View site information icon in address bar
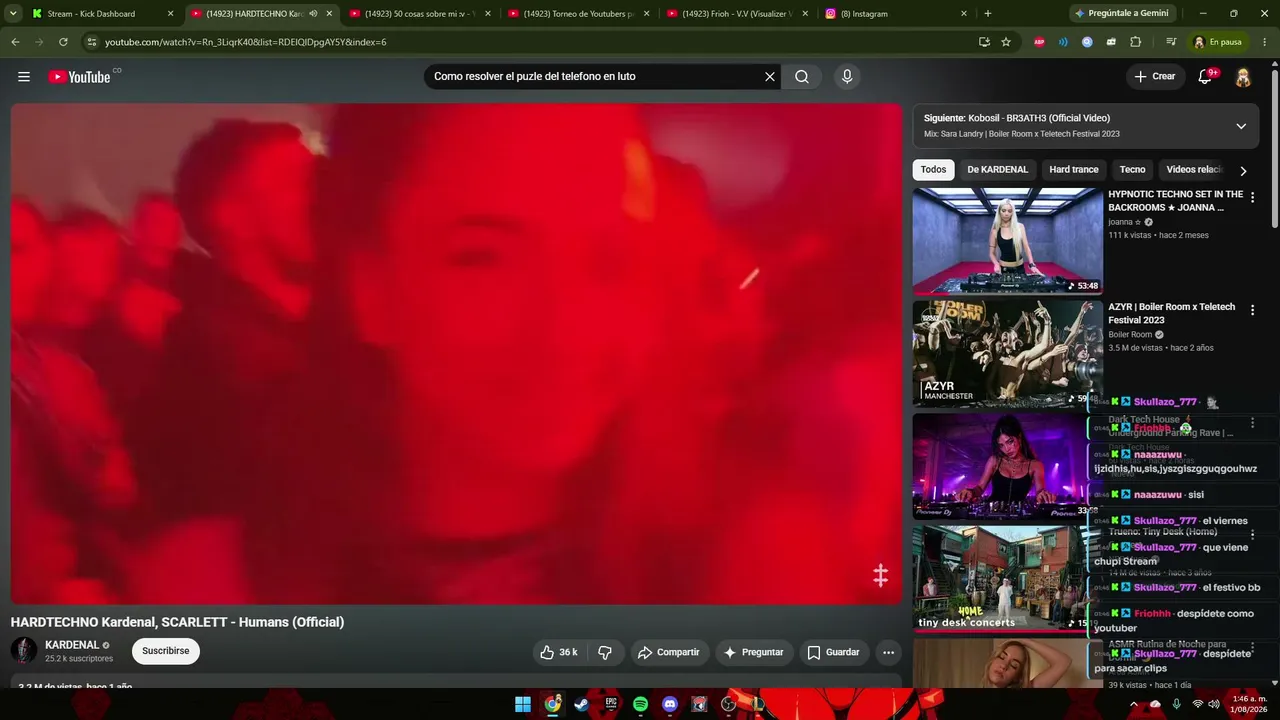Viewport: 1280px width, 720px height. (91, 42)
